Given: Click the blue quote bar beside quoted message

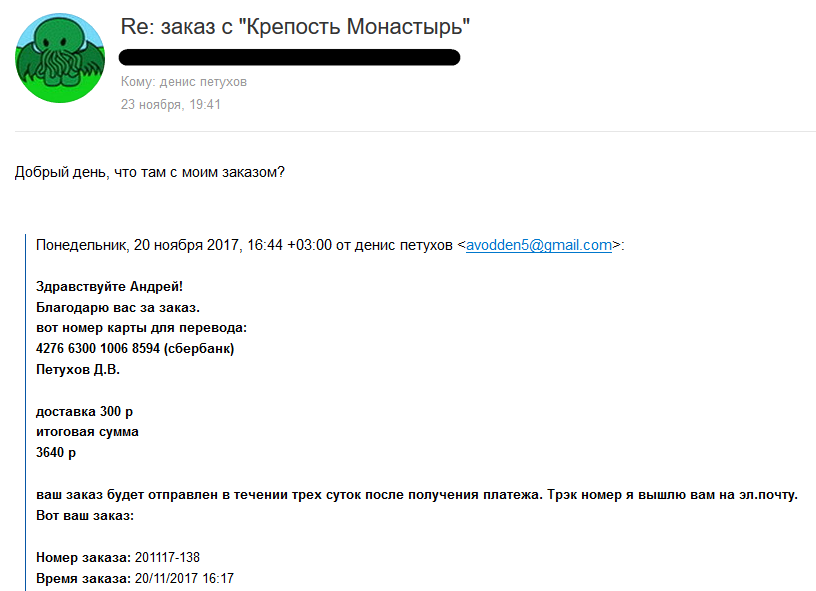Looking at the screenshot, I should coord(25,412).
